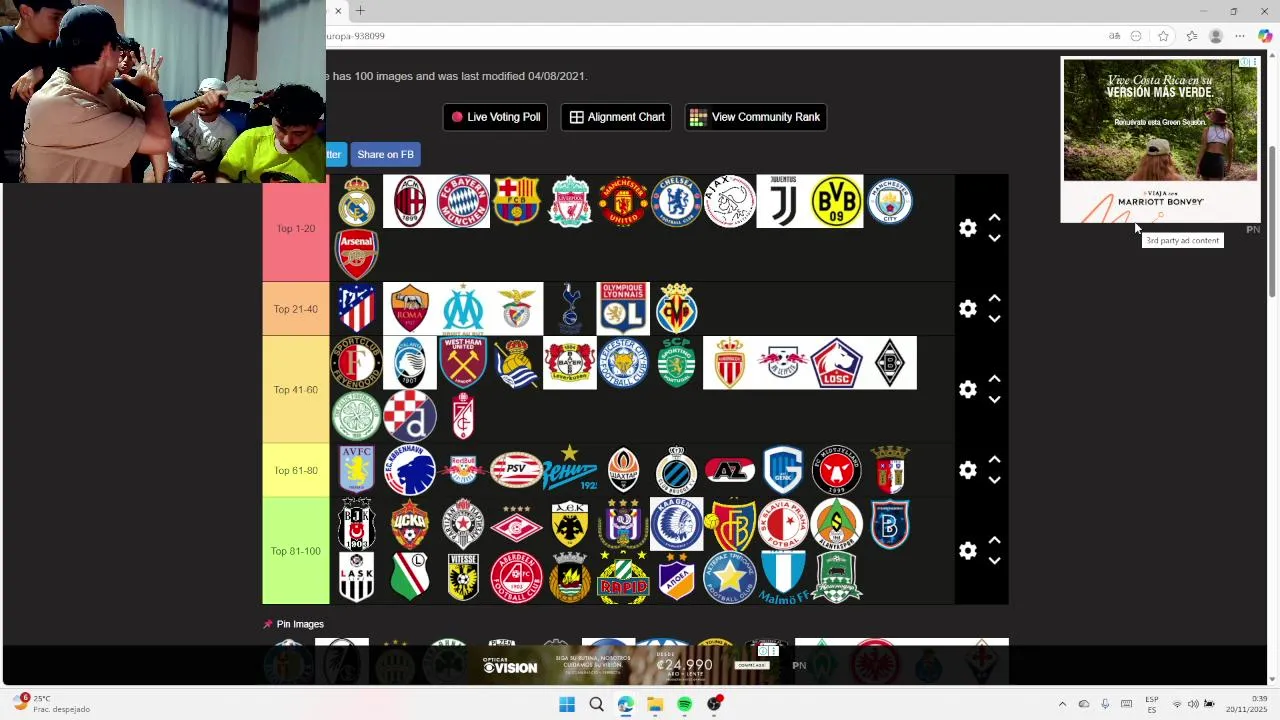Select the Bayer Leverkusen logo

pos(570,362)
